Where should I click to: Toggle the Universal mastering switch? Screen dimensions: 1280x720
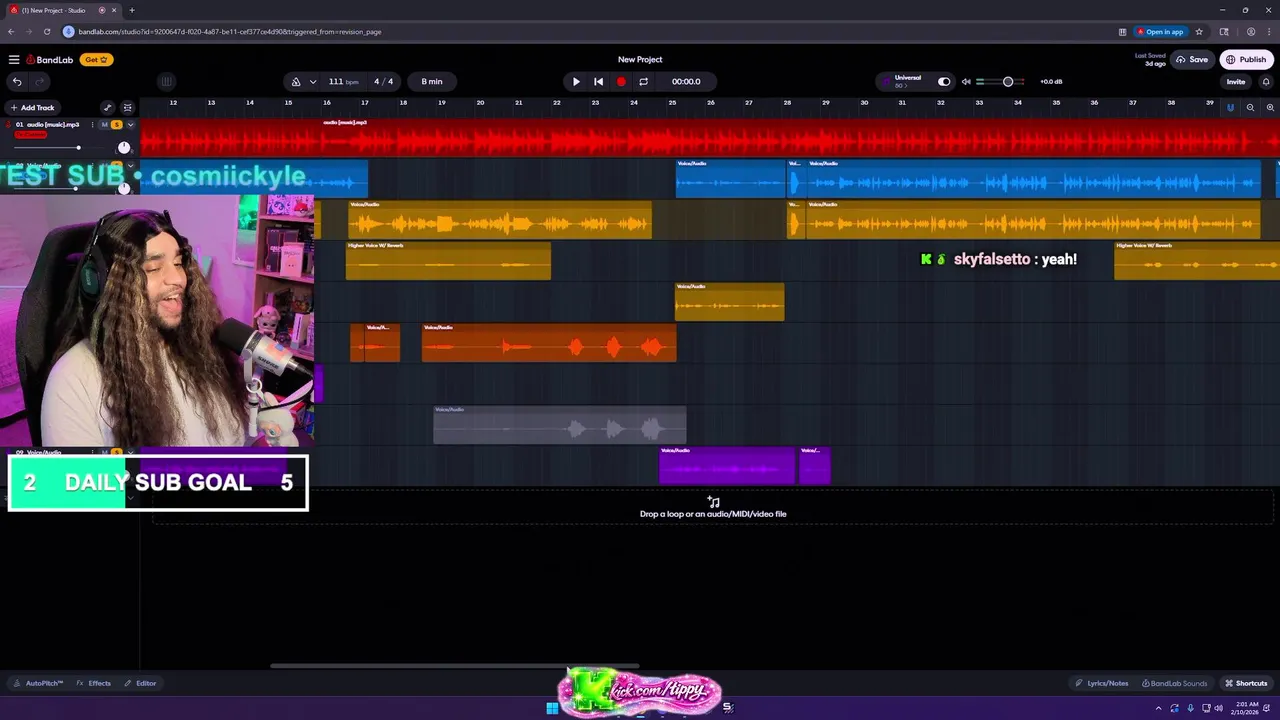point(944,82)
